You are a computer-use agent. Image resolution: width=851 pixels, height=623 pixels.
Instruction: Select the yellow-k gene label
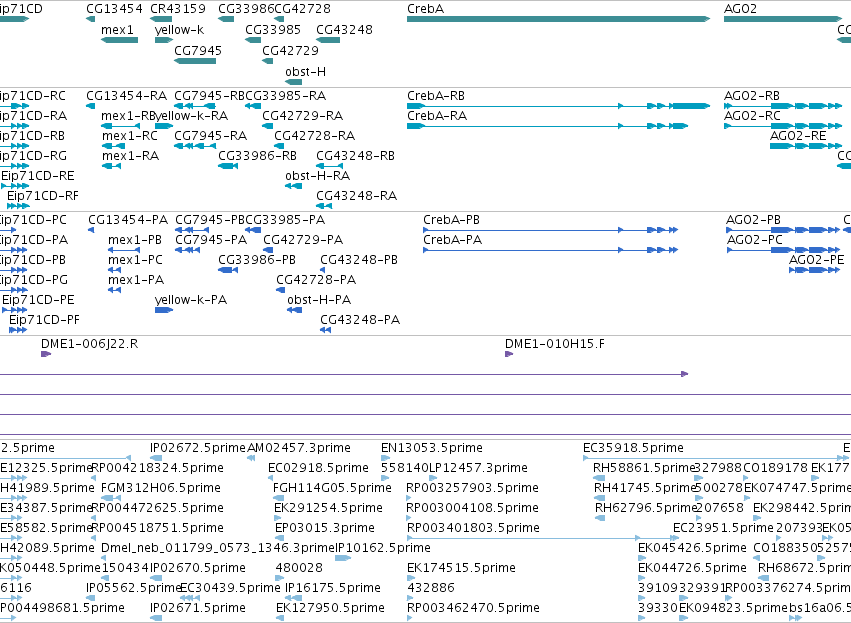[180, 30]
